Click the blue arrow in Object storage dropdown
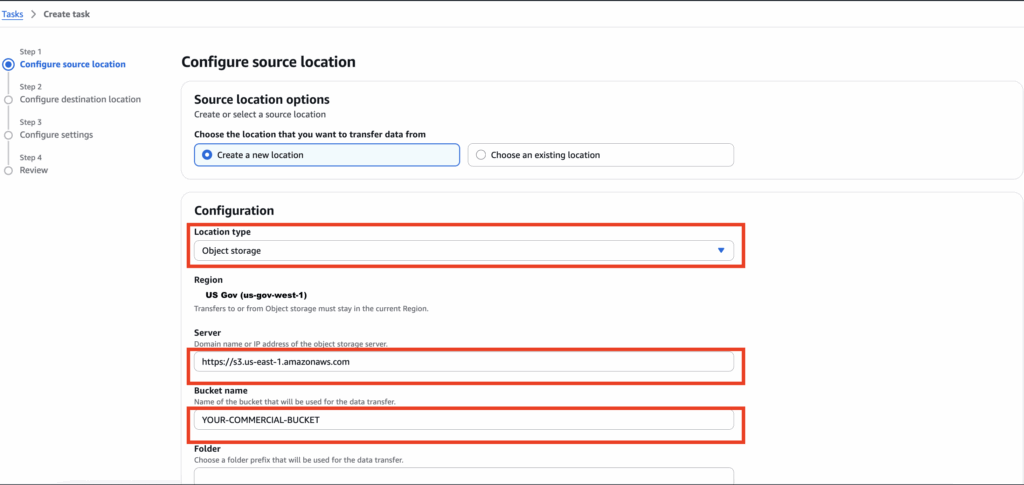The height and width of the screenshot is (485, 1024). 721,251
